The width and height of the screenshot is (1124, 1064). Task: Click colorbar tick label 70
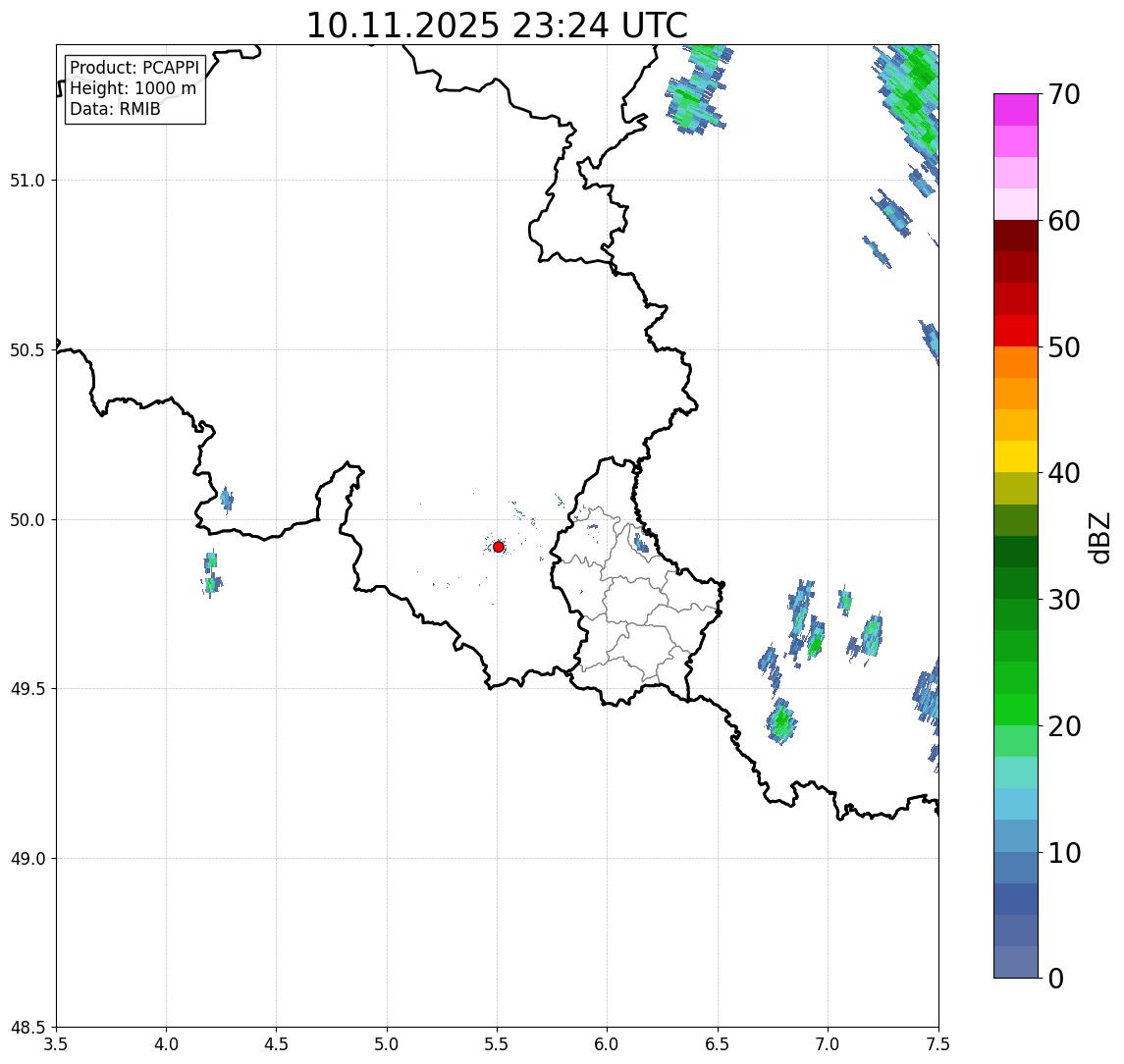pyautogui.click(x=1064, y=94)
